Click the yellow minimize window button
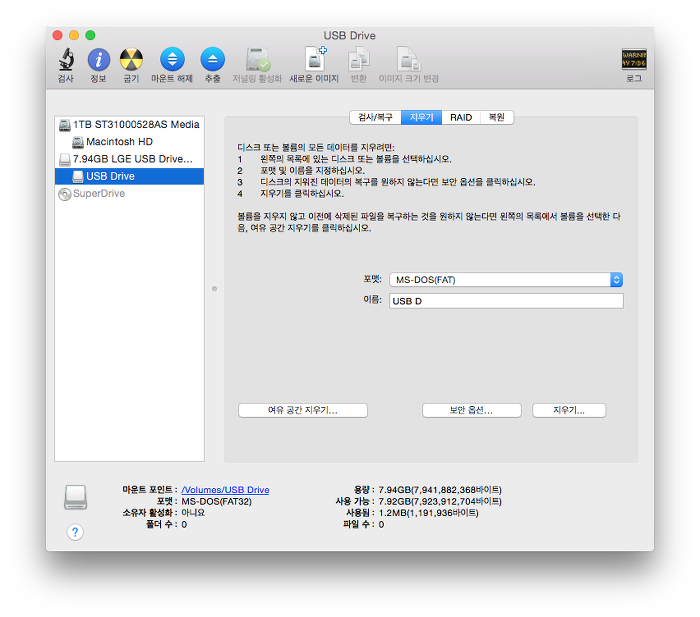Image resolution: width=700 pixels, height=617 pixels. (x=74, y=35)
